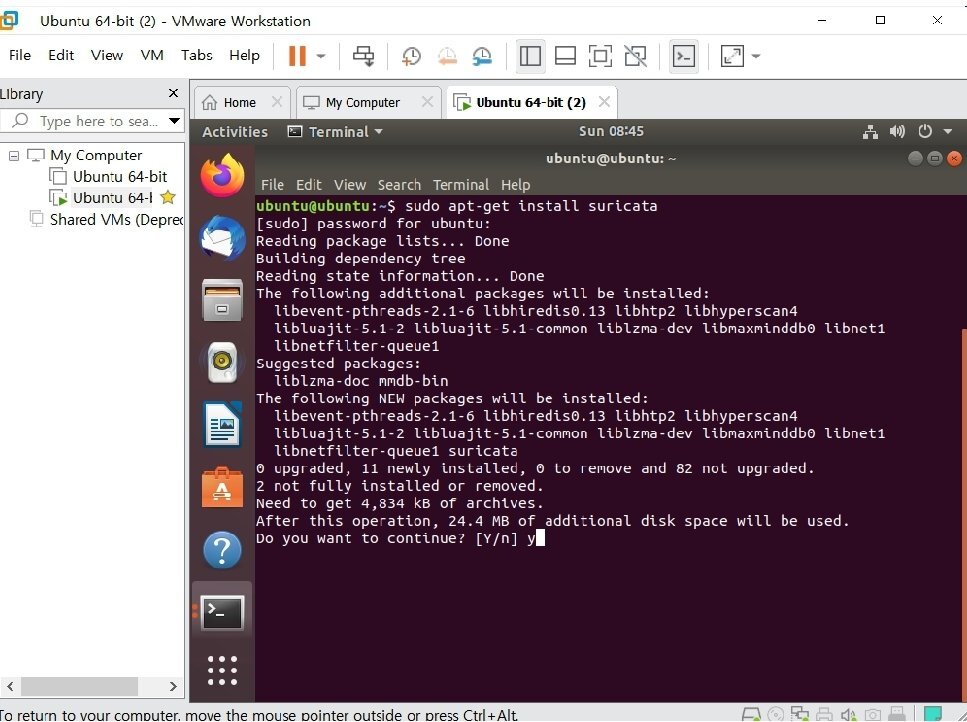The height and width of the screenshot is (722, 967).
Task: Revert the VM to its previous snapshot
Action: click(447, 56)
